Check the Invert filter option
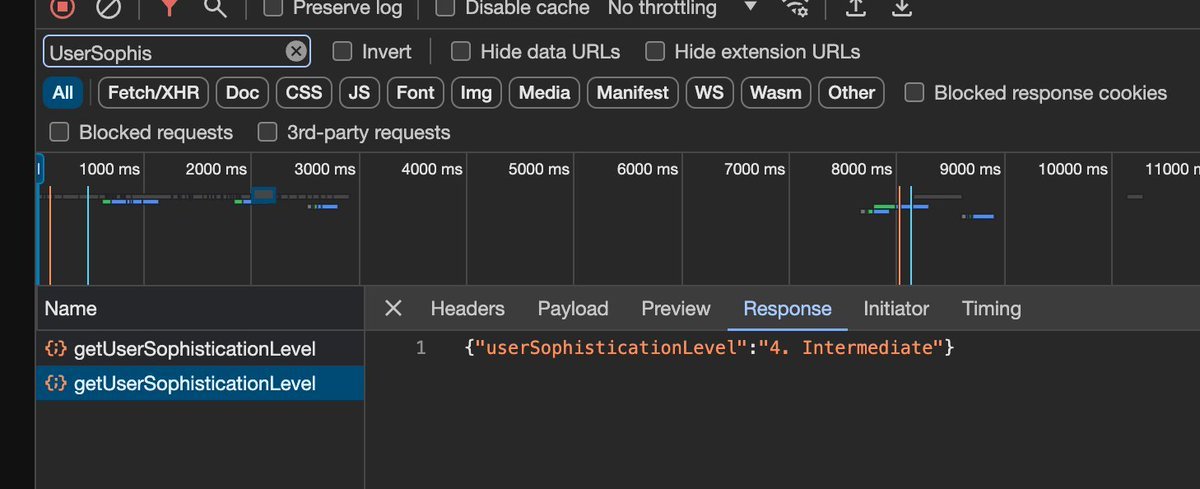This screenshot has width=1200, height=489. [342, 52]
